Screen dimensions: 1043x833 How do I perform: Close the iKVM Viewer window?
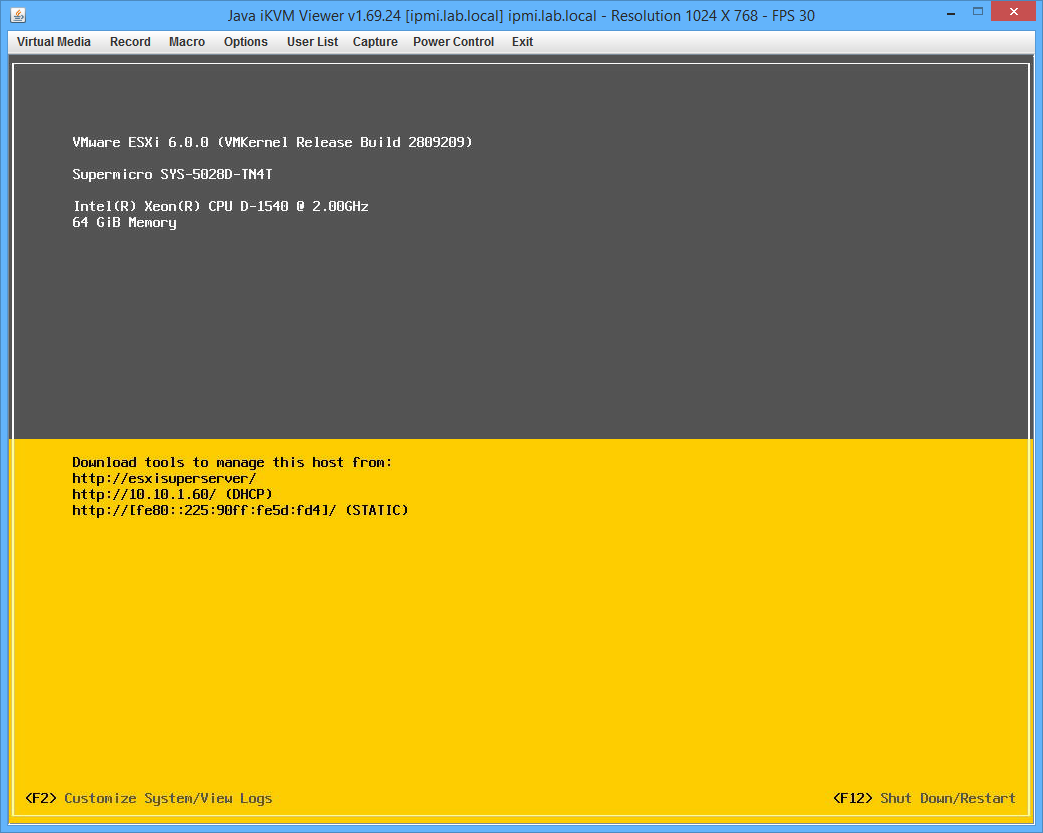1014,11
